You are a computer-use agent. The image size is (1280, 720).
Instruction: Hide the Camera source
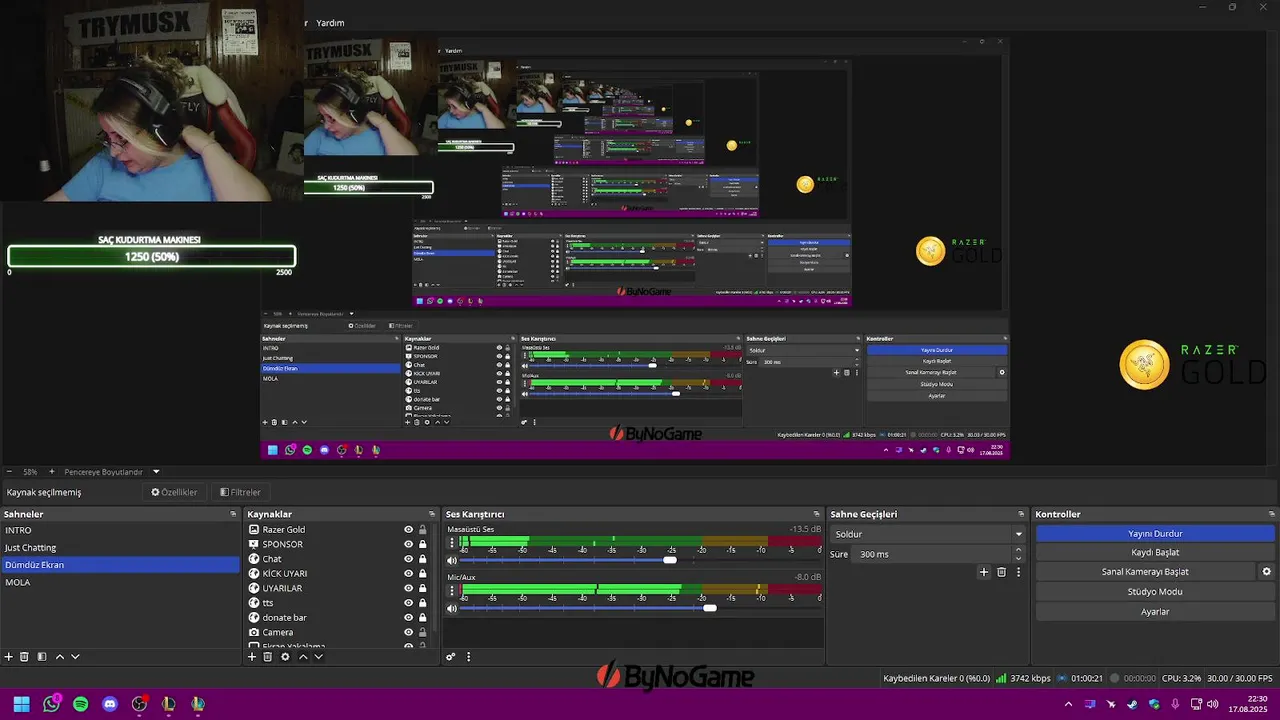408,632
